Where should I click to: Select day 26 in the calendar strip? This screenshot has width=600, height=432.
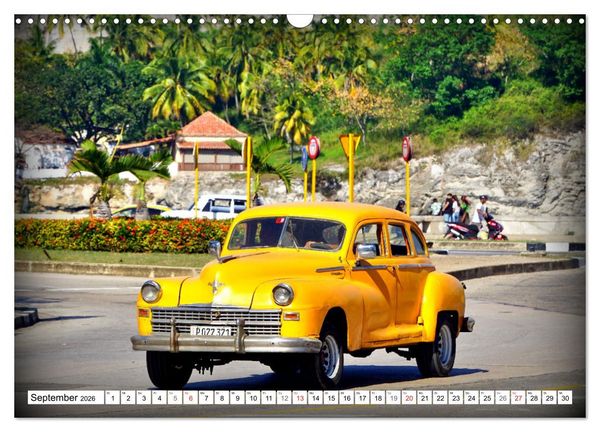pyautogui.click(x=503, y=398)
